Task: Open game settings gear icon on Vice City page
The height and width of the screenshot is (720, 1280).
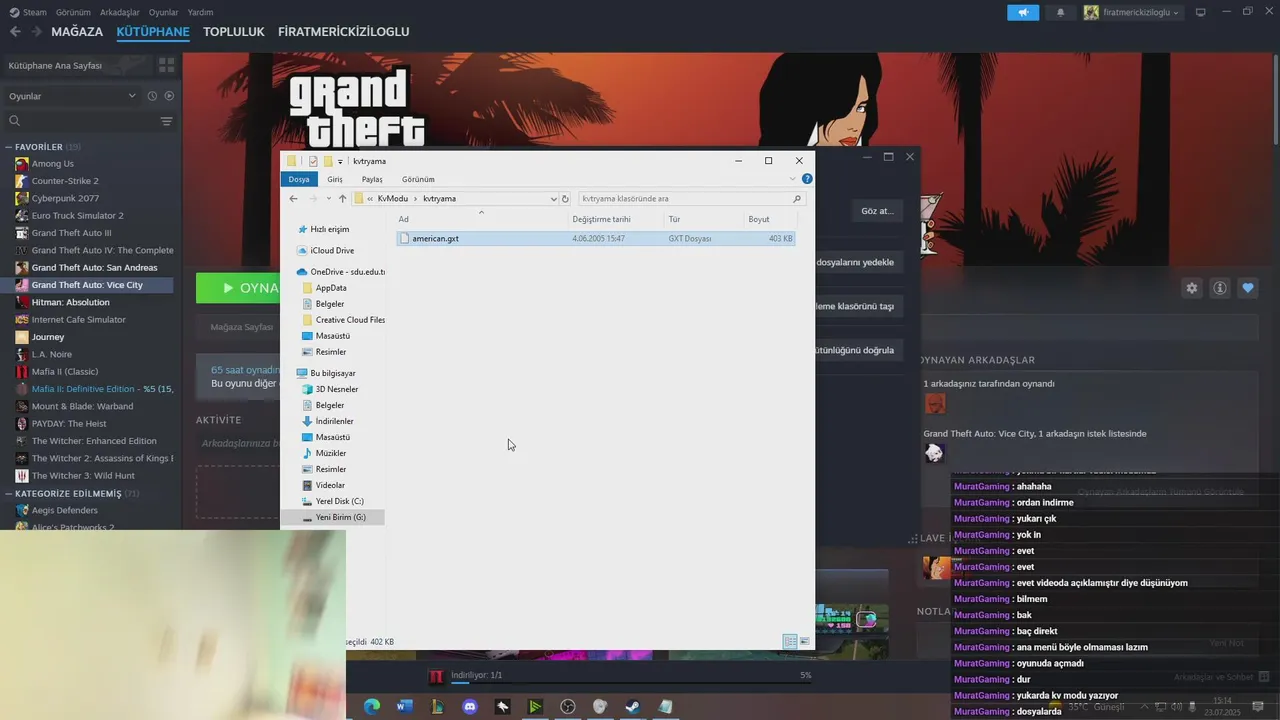Action: click(x=1192, y=288)
